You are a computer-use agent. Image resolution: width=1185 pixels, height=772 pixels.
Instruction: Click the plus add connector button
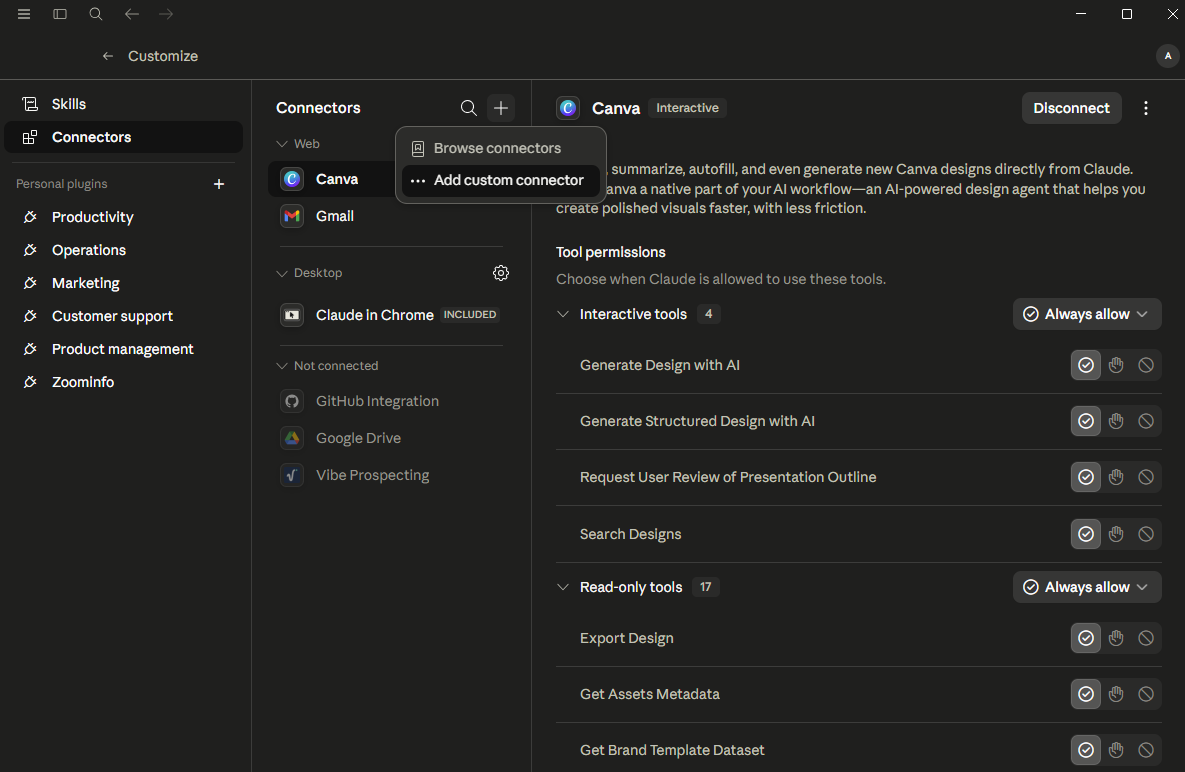(501, 108)
